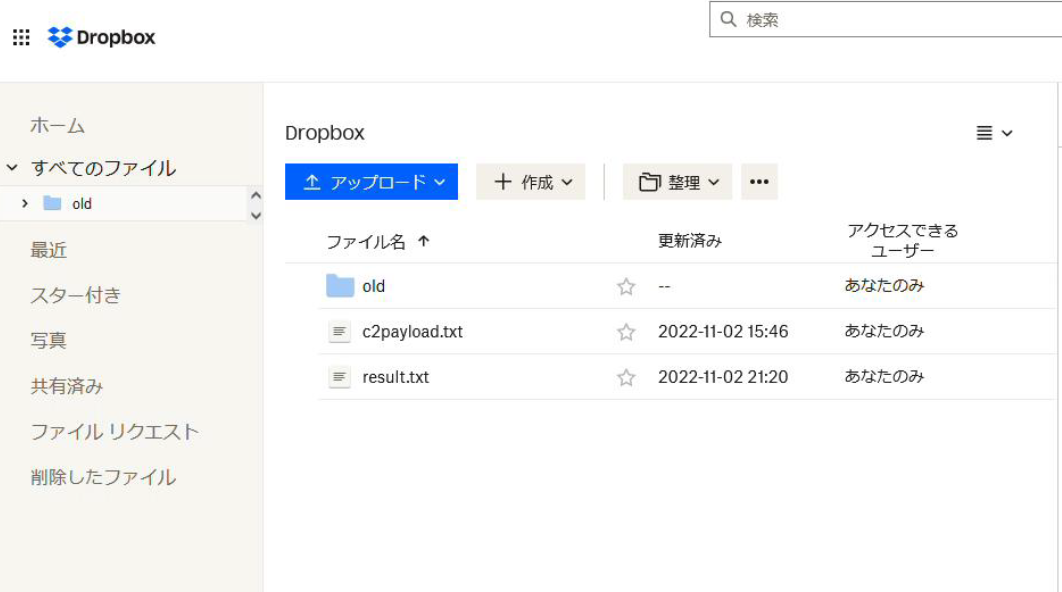Open すべてのファイル section
This screenshot has height=592, width=1062.
pyautogui.click(x=104, y=168)
